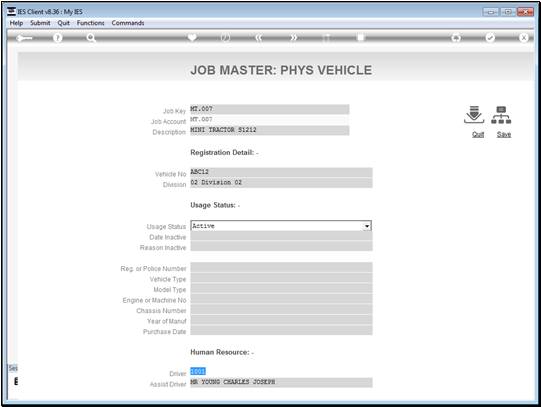Expand the Usage Status dropdown arrow

click(367, 226)
